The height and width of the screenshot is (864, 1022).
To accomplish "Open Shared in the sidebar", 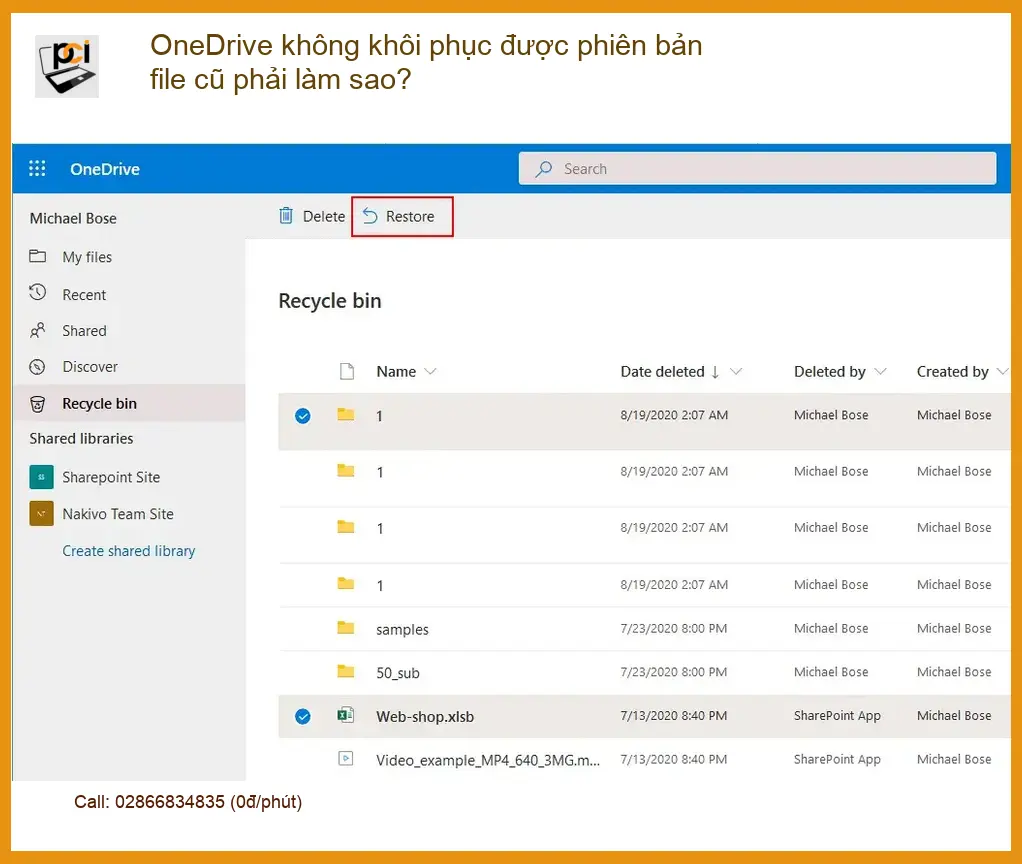I will click(84, 331).
